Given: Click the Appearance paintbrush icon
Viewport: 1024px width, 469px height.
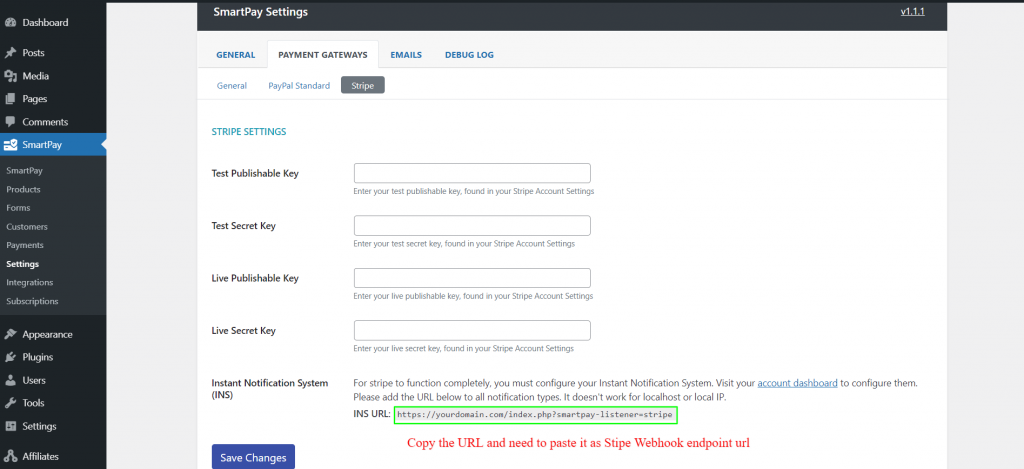Looking at the screenshot, I should click(x=10, y=334).
